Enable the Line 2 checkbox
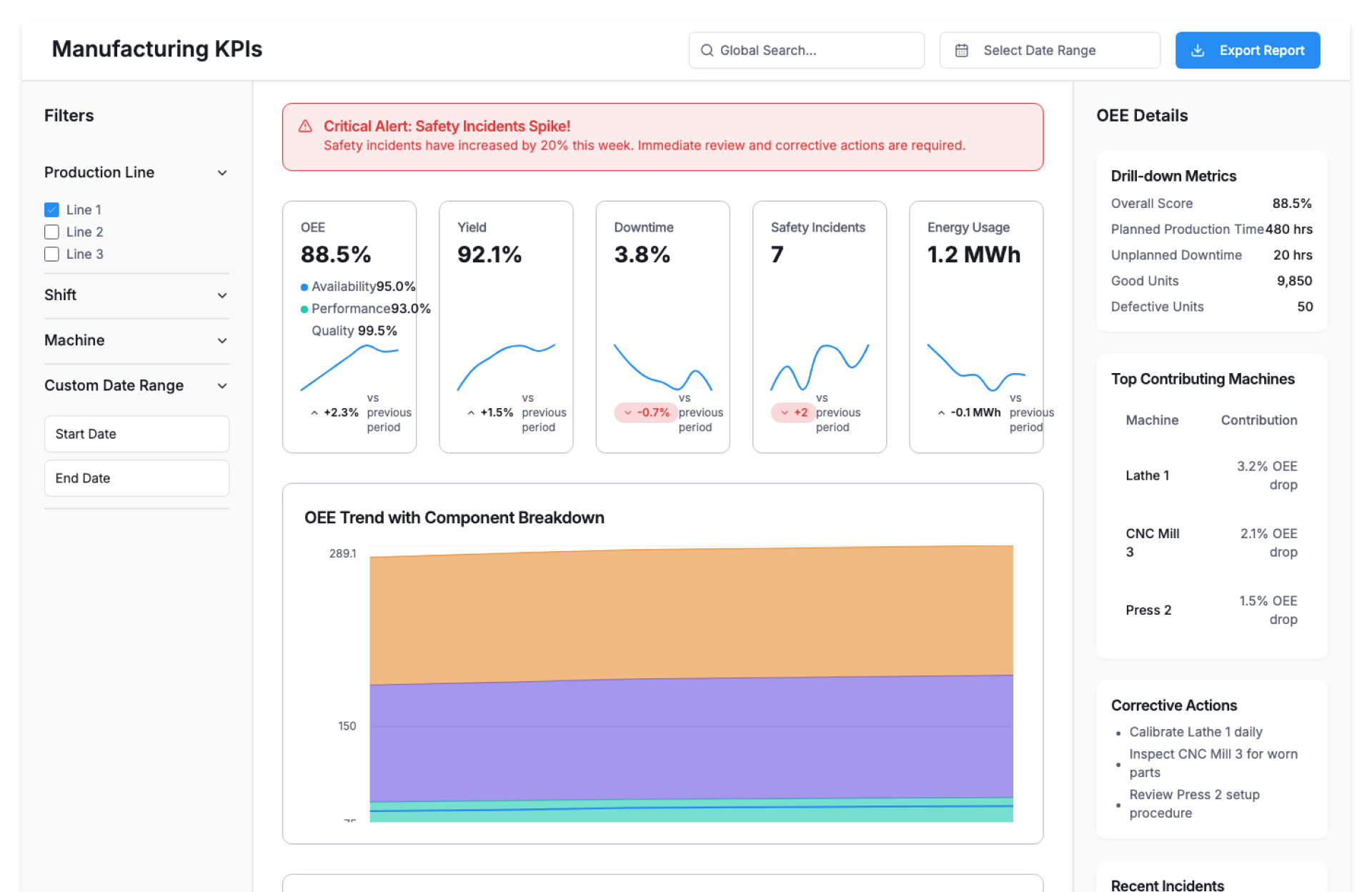The height and width of the screenshot is (892, 1372). [51, 232]
